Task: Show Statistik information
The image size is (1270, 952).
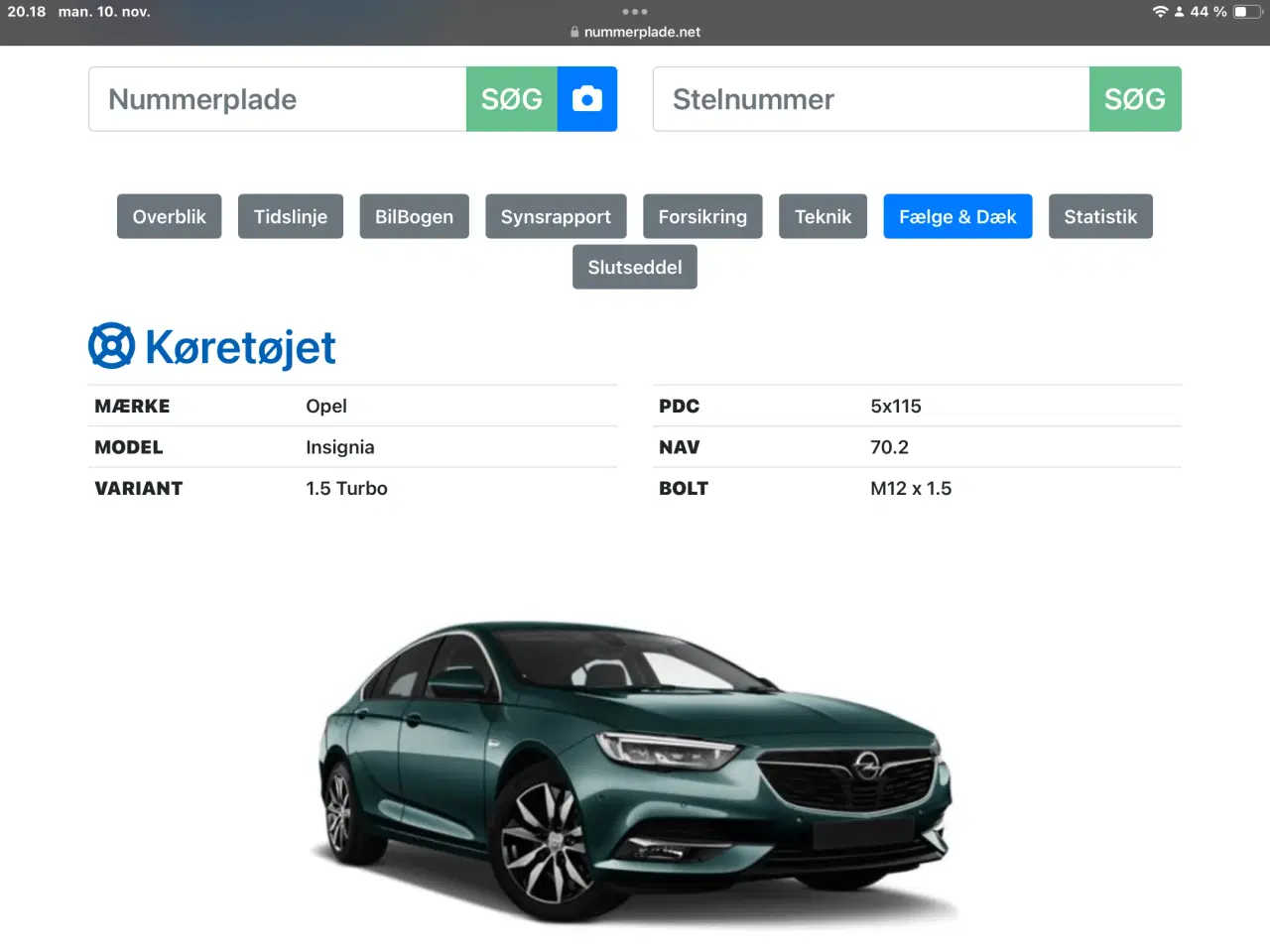Action: 1100,216
